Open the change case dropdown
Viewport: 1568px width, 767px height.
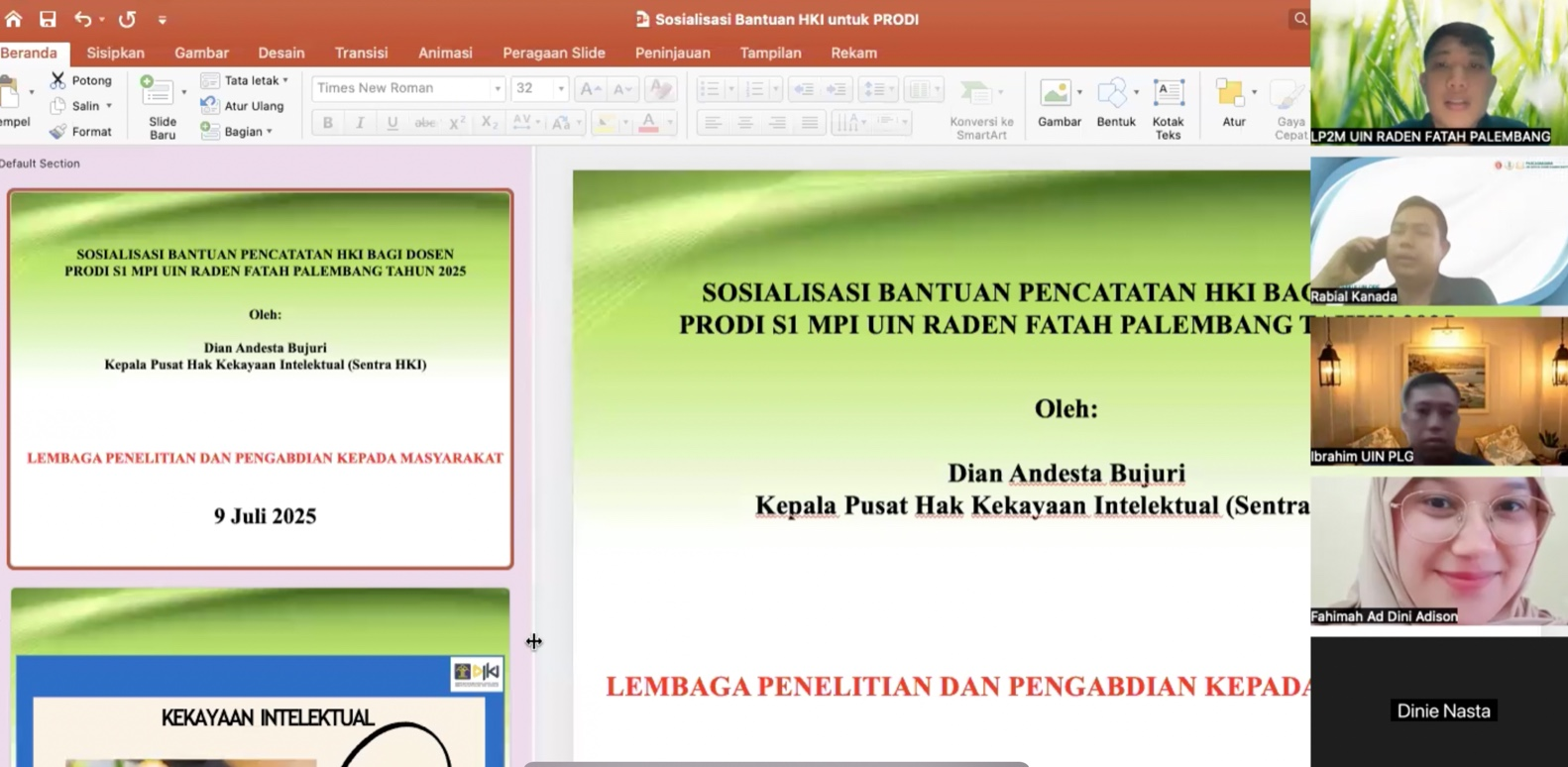click(x=579, y=123)
